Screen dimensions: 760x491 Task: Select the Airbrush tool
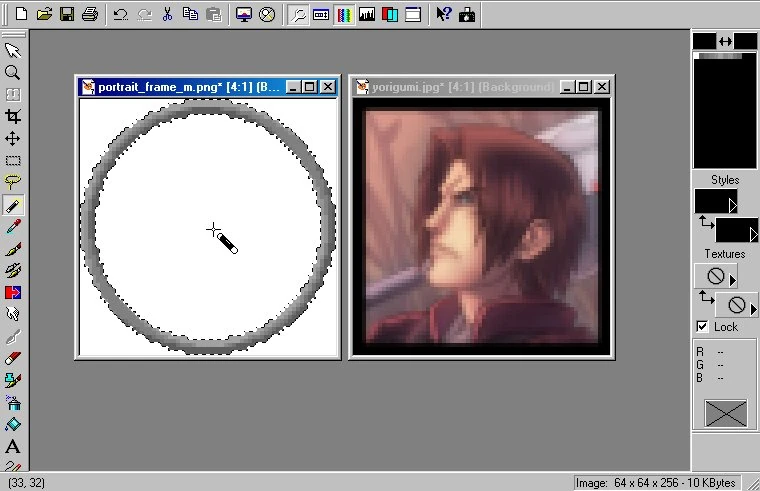[13, 402]
